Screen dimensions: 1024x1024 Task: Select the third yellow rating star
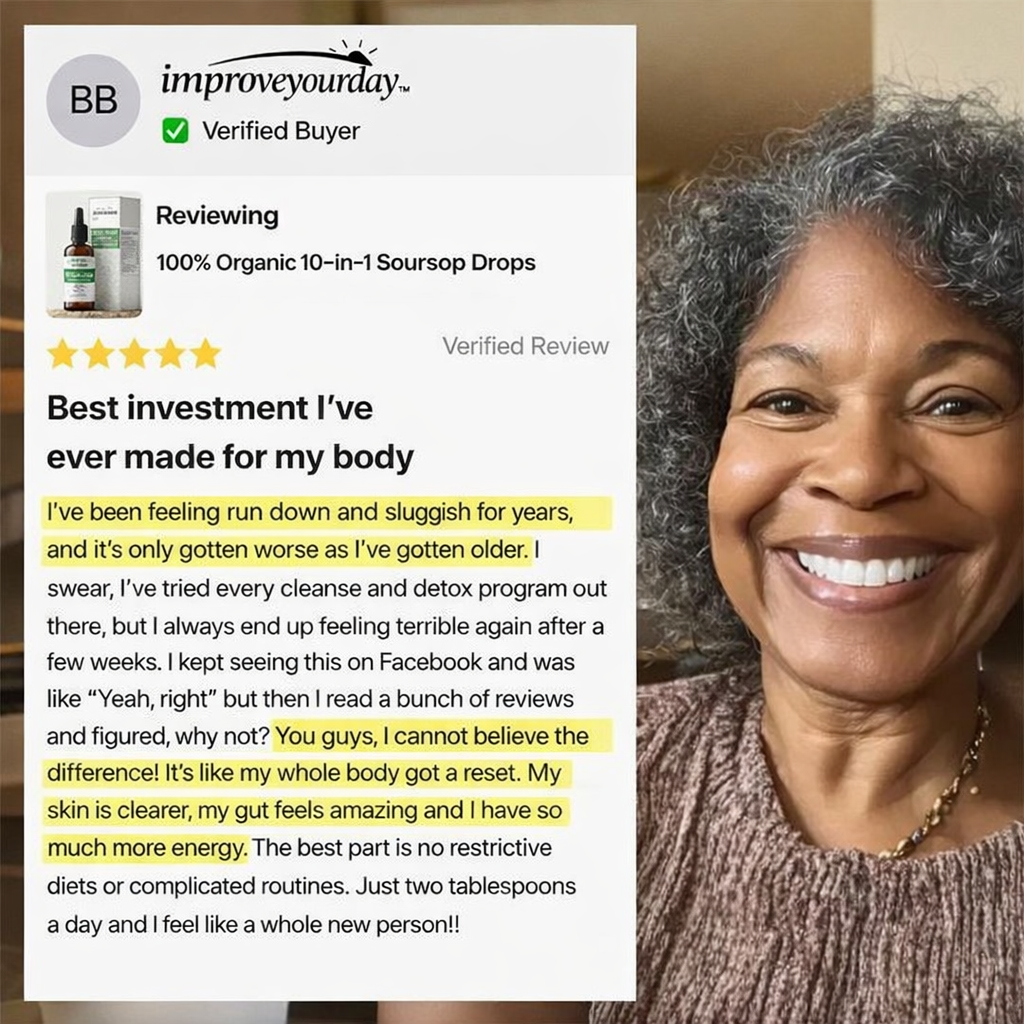click(134, 353)
